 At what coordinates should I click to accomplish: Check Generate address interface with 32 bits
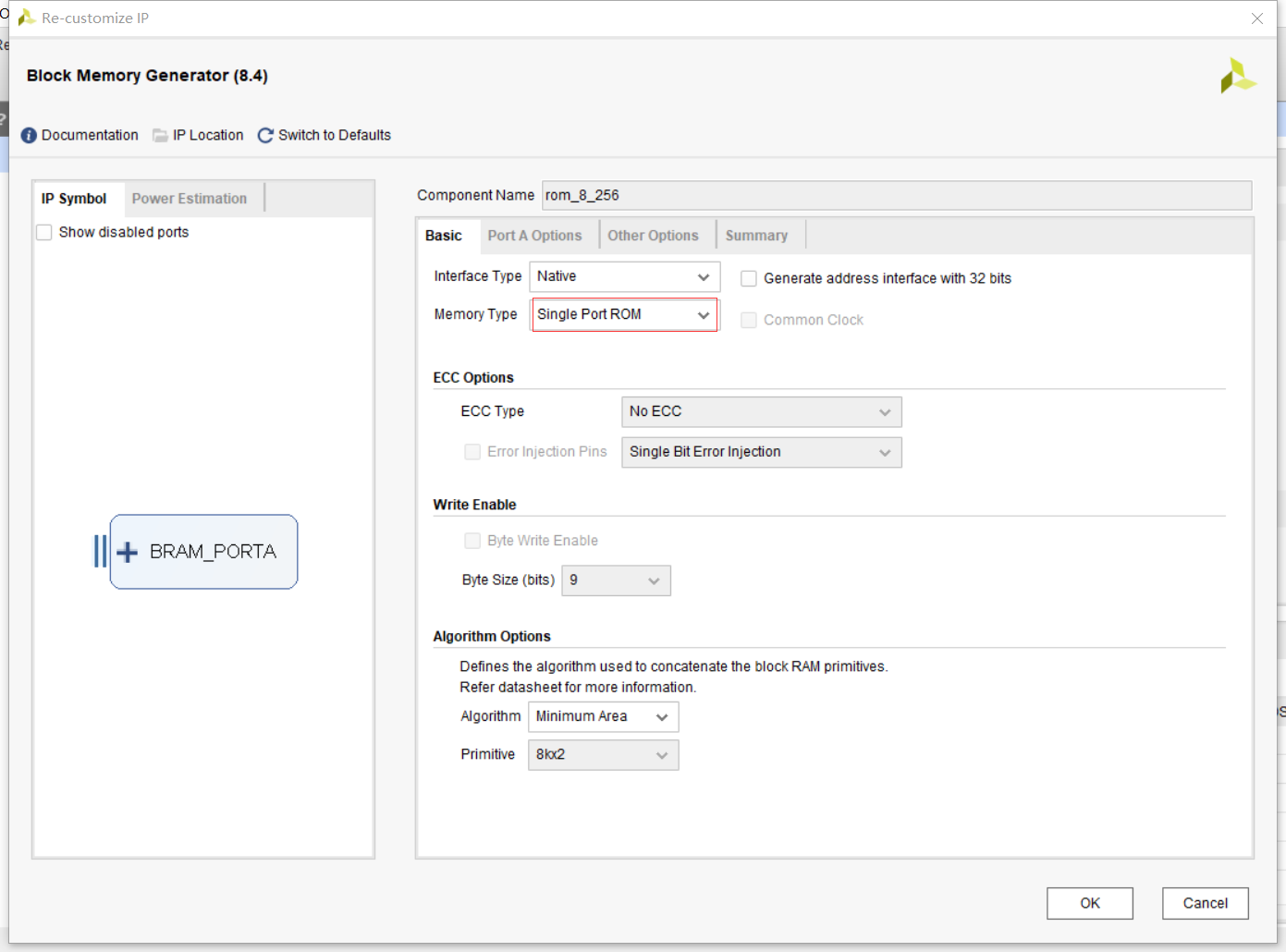click(749, 278)
